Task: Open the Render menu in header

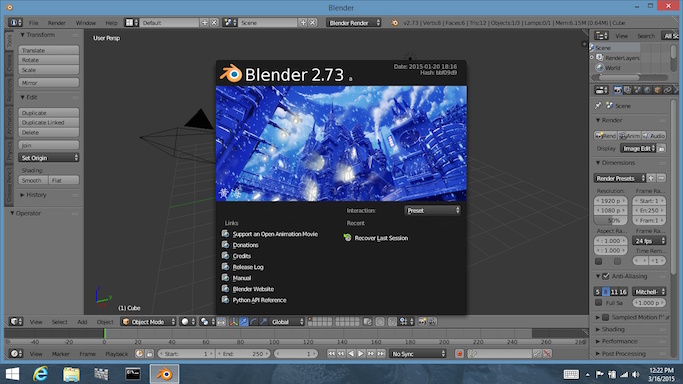Action: (x=57, y=23)
